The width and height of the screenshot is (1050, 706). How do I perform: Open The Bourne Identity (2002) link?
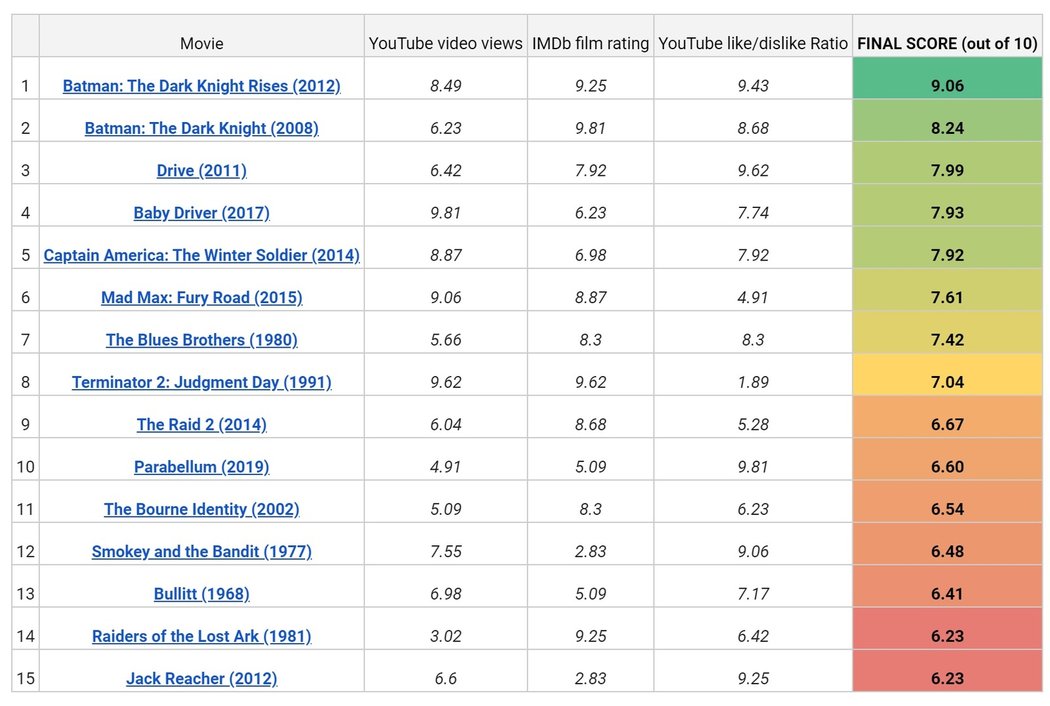(201, 509)
